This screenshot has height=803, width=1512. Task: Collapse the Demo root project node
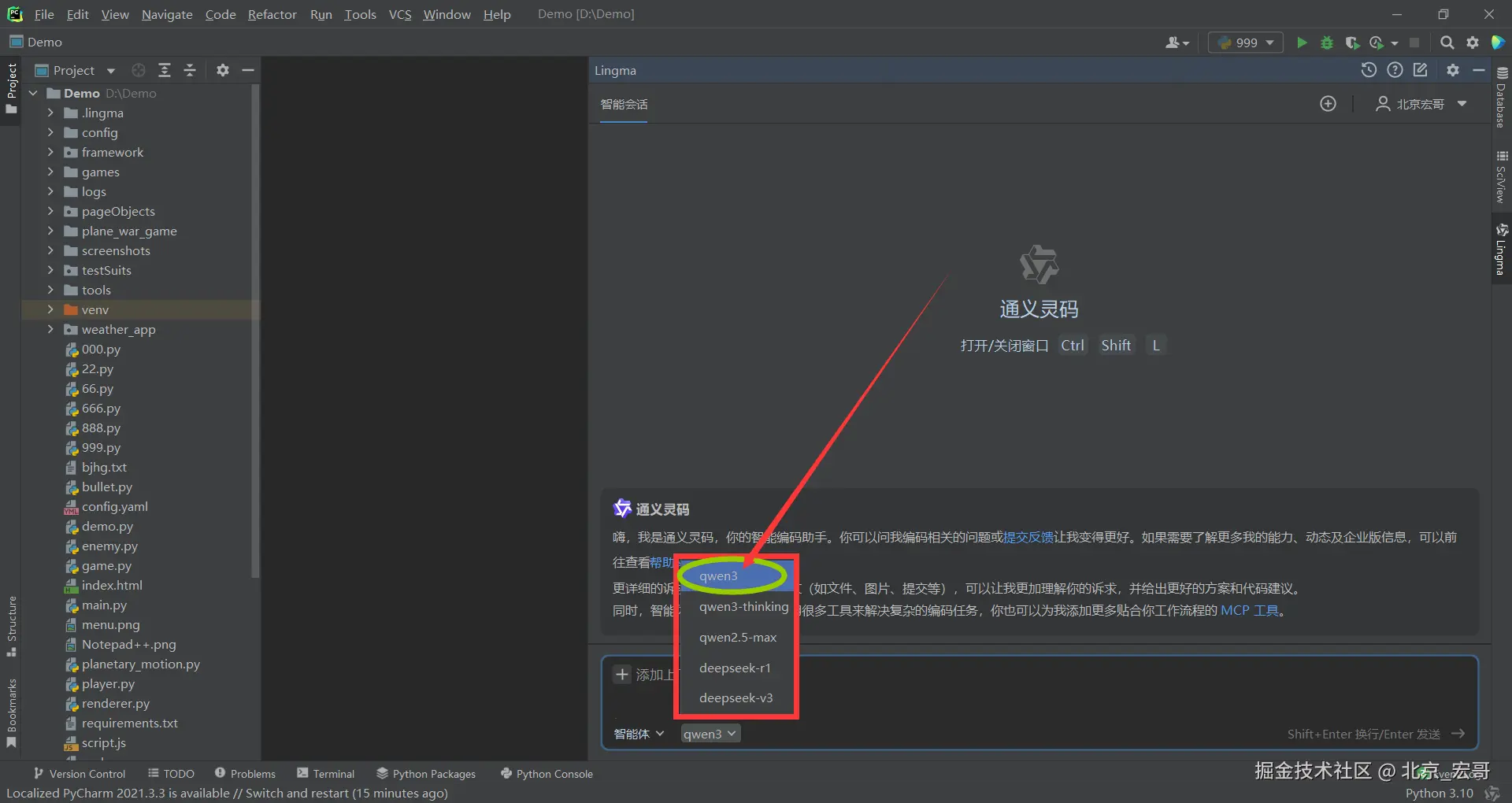point(33,93)
